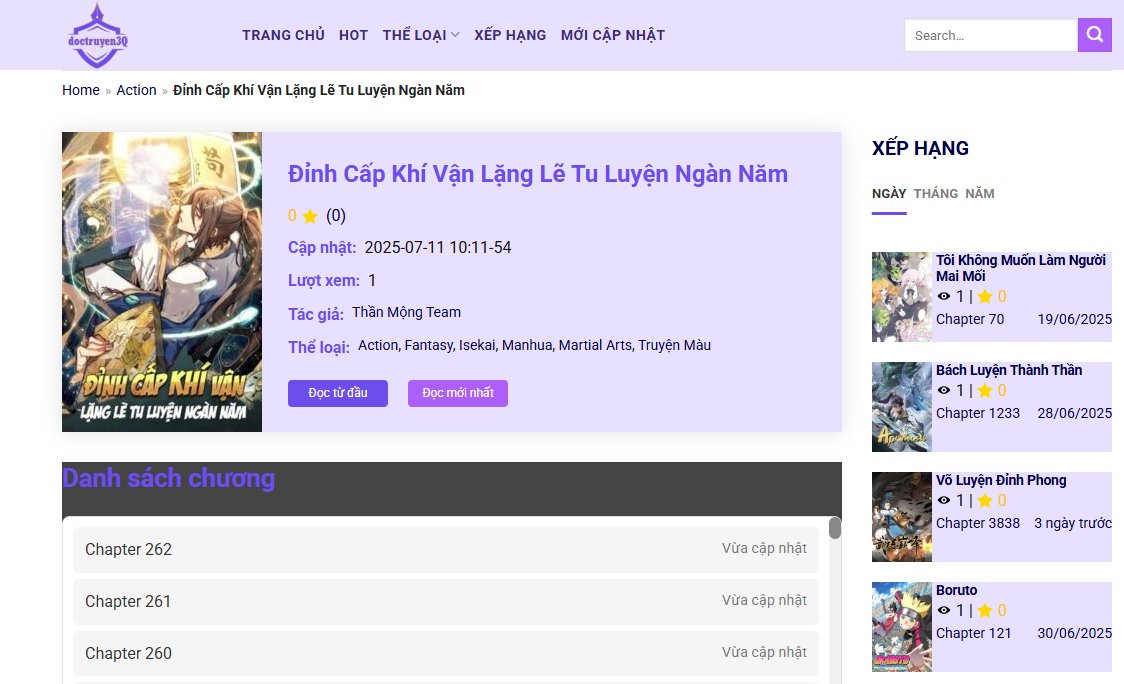This screenshot has width=1124, height=684.
Task: Open Chapter 262 from the chapter list
Action: (129, 549)
